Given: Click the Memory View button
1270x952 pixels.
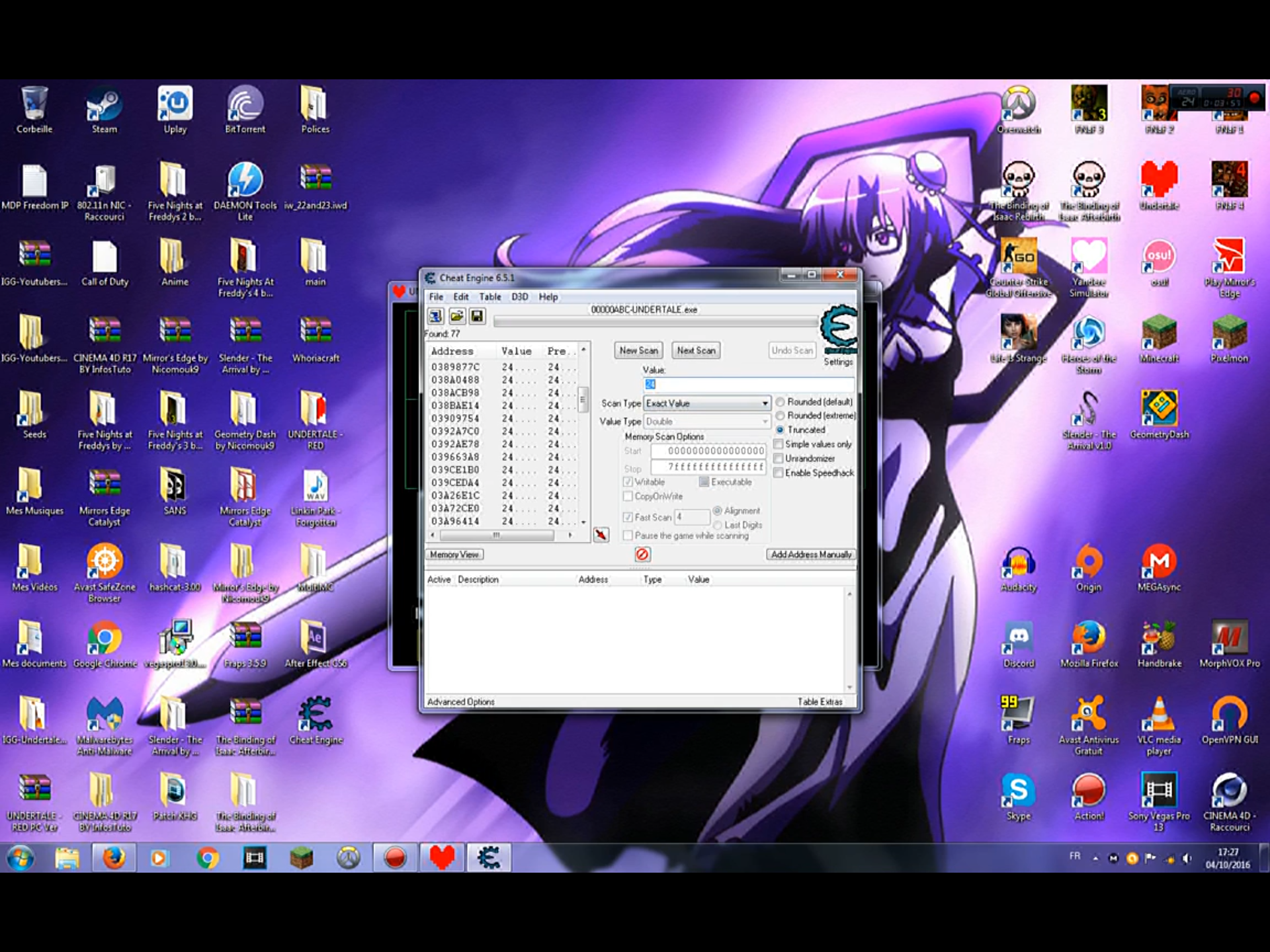Looking at the screenshot, I should pos(454,555).
